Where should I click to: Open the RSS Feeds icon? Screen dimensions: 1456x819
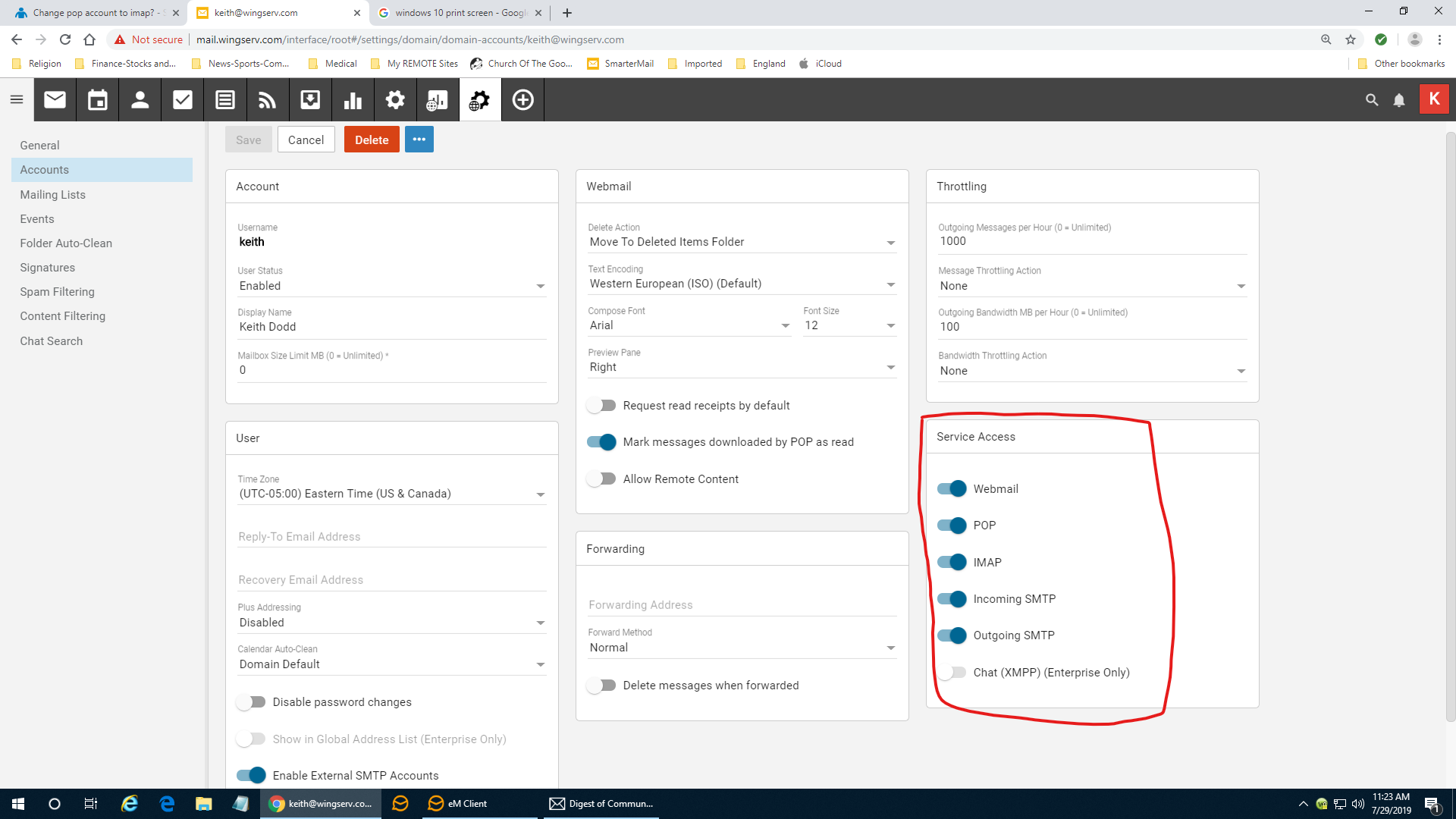click(267, 99)
